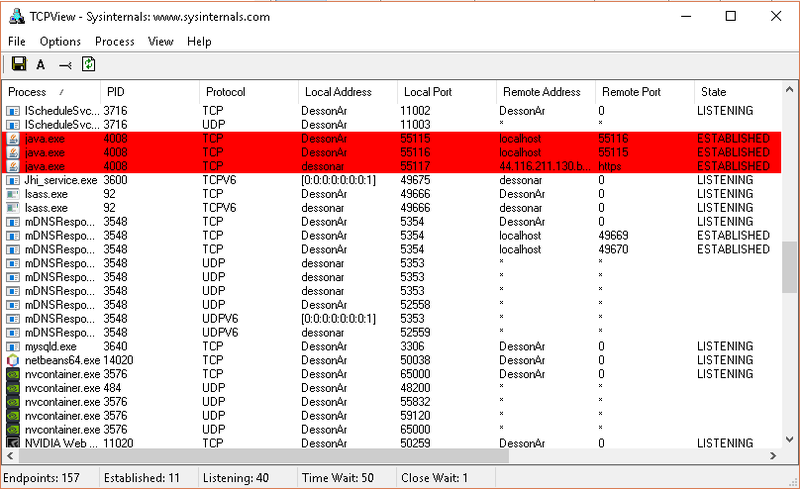
Task: Click Listening: 40 in status bar
Action: coord(236,478)
